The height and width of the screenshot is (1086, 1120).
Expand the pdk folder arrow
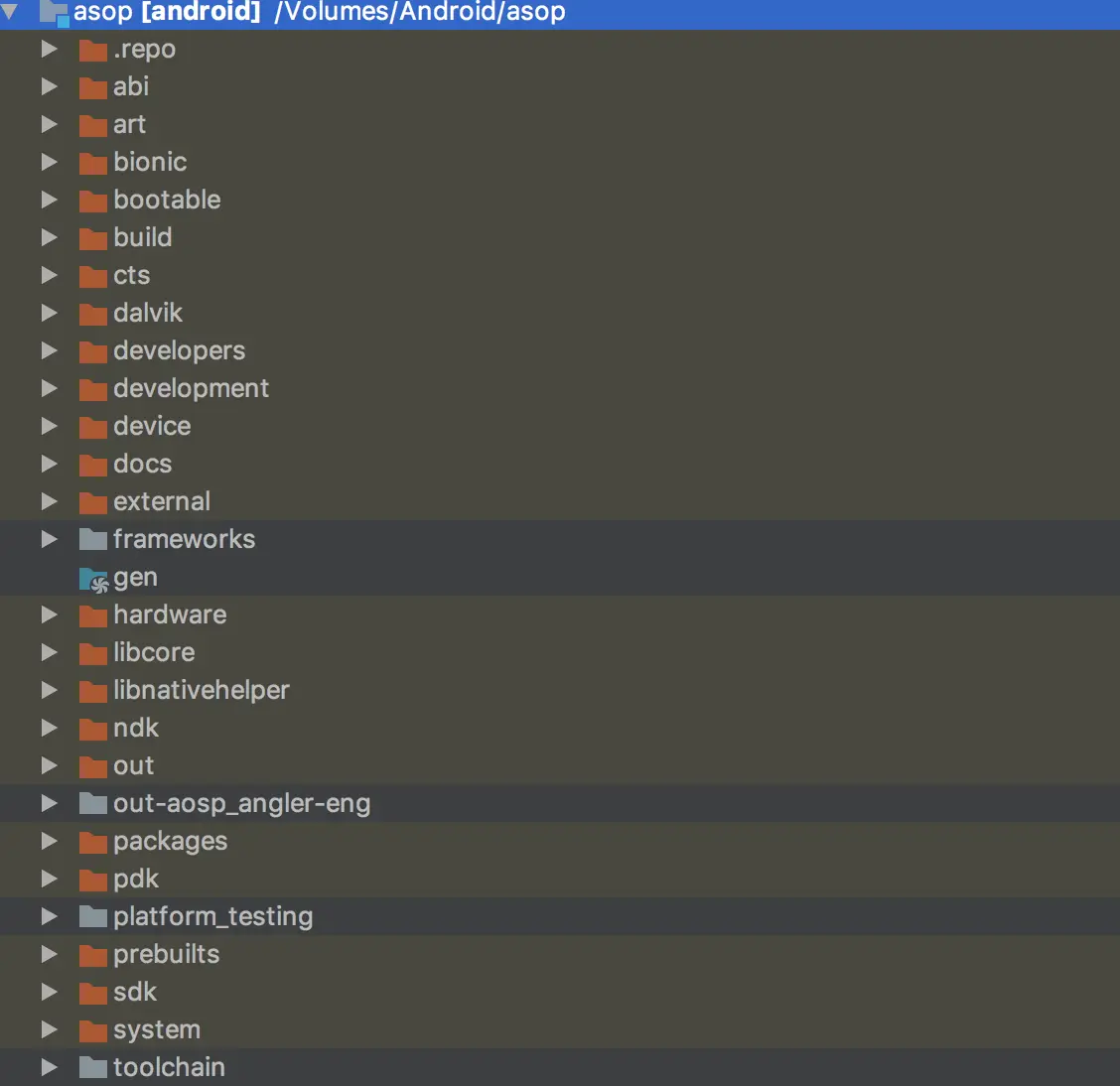pyautogui.click(x=50, y=879)
